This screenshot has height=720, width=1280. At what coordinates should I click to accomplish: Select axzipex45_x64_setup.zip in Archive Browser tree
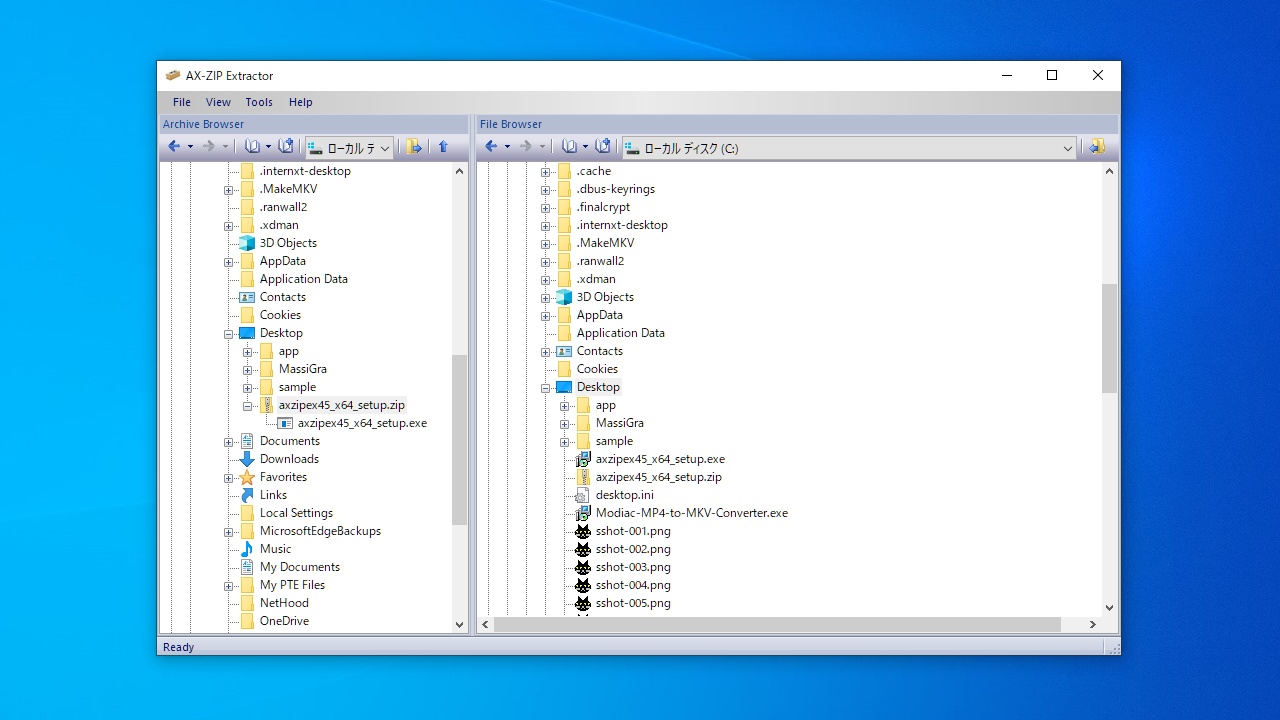[x=342, y=405]
